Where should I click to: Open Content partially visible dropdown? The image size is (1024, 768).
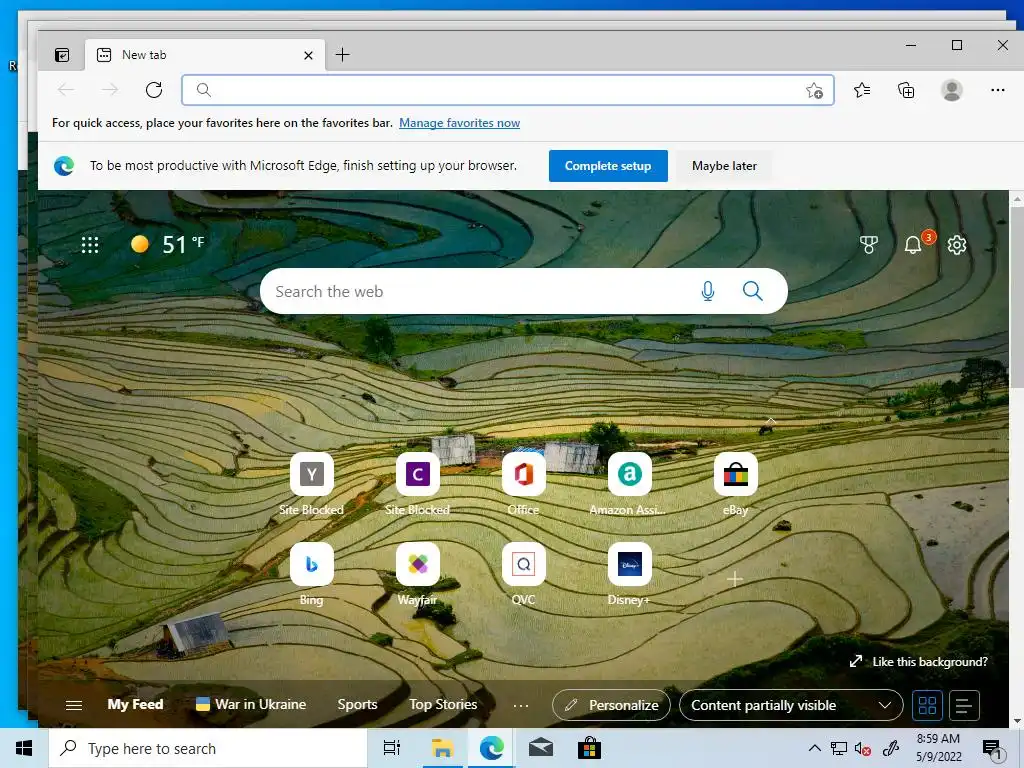click(791, 705)
